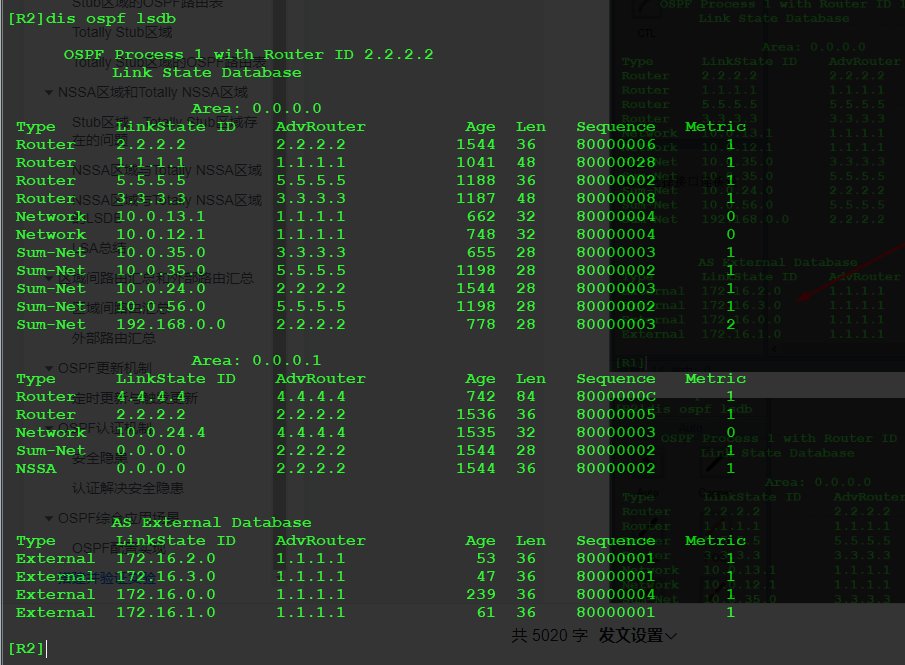
Task: Click metric value 2 in the 192.168.0.0 row
Action: (731, 324)
